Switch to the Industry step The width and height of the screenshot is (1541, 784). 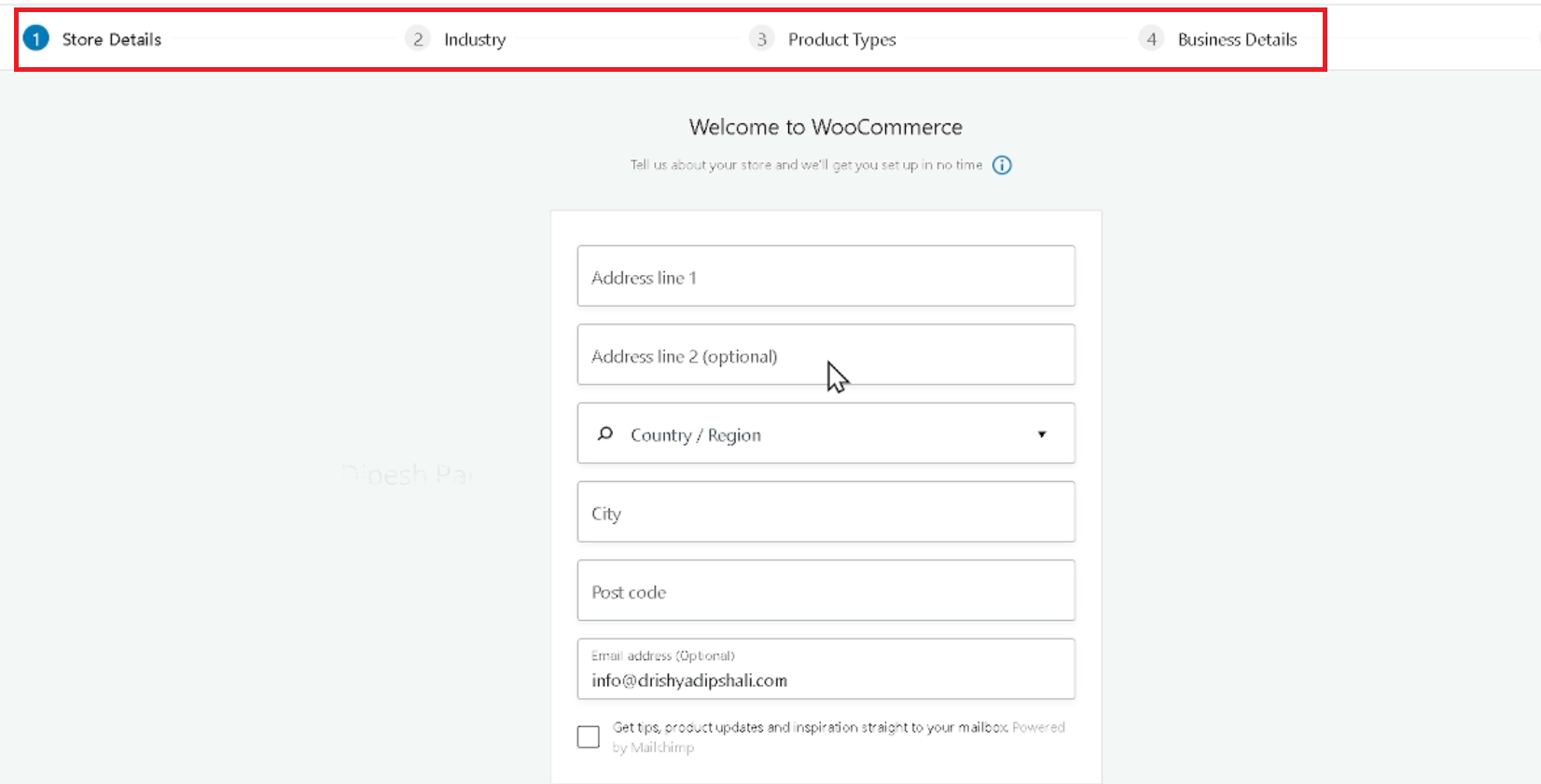pyautogui.click(x=475, y=39)
